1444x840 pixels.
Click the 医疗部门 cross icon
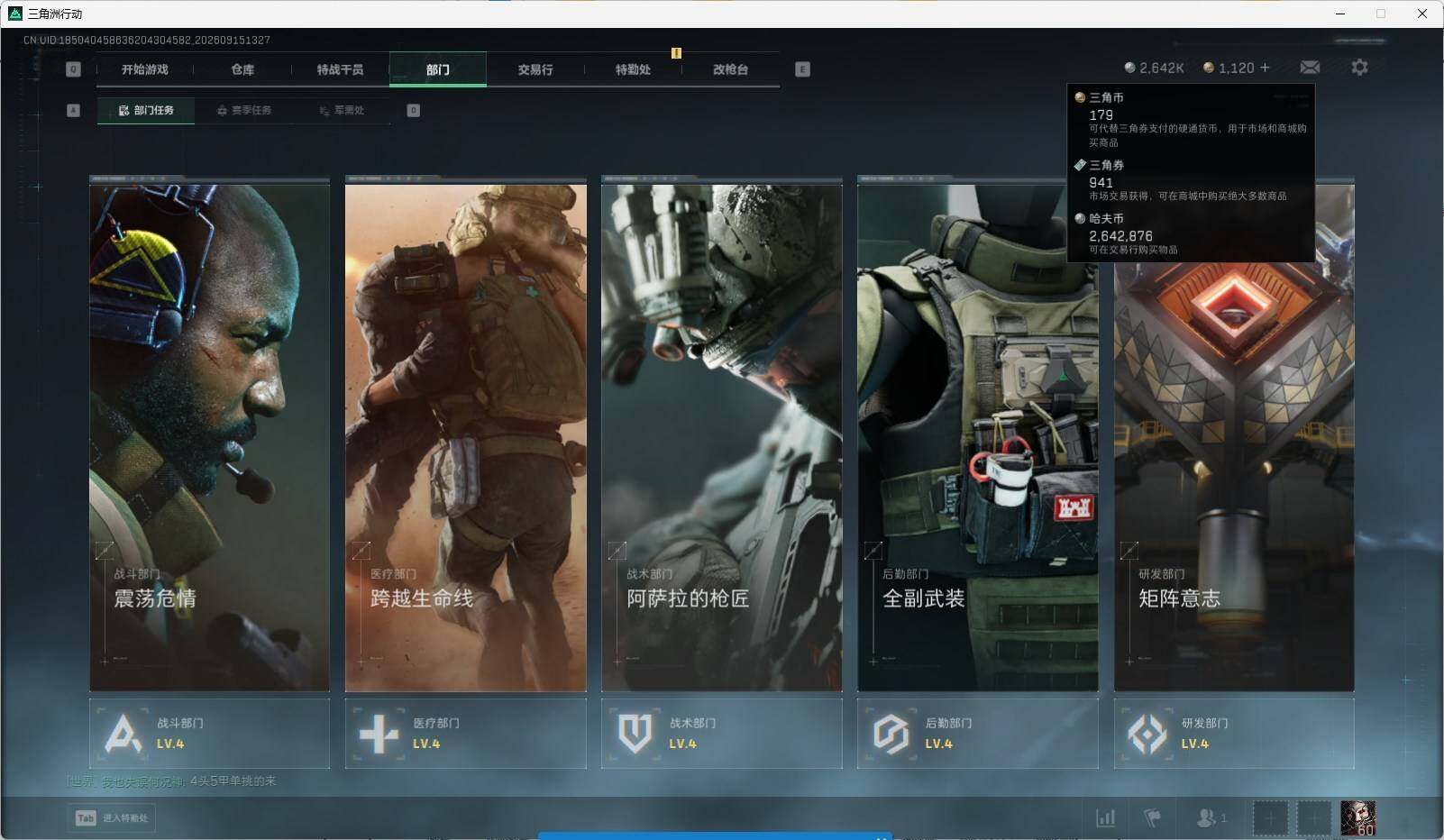tap(379, 734)
